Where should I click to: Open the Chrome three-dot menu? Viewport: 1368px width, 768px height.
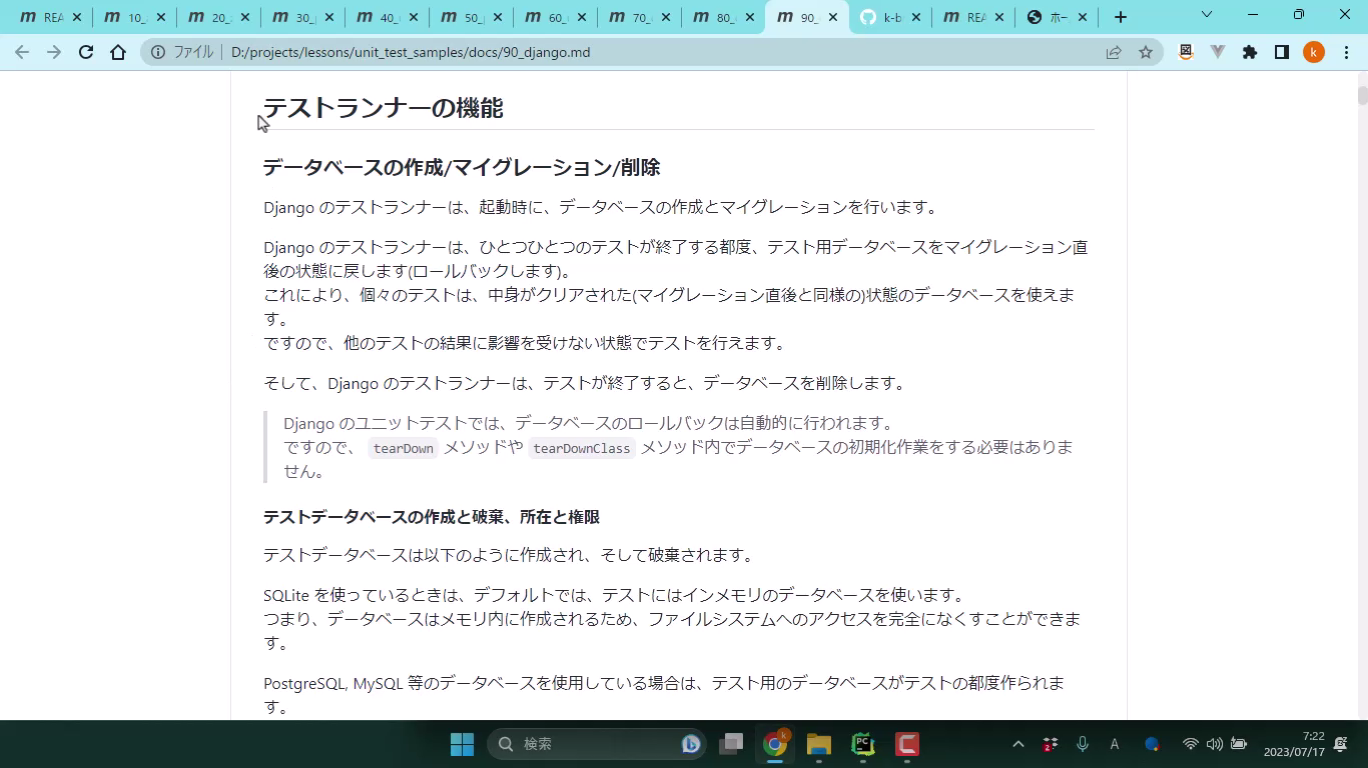click(1345, 52)
